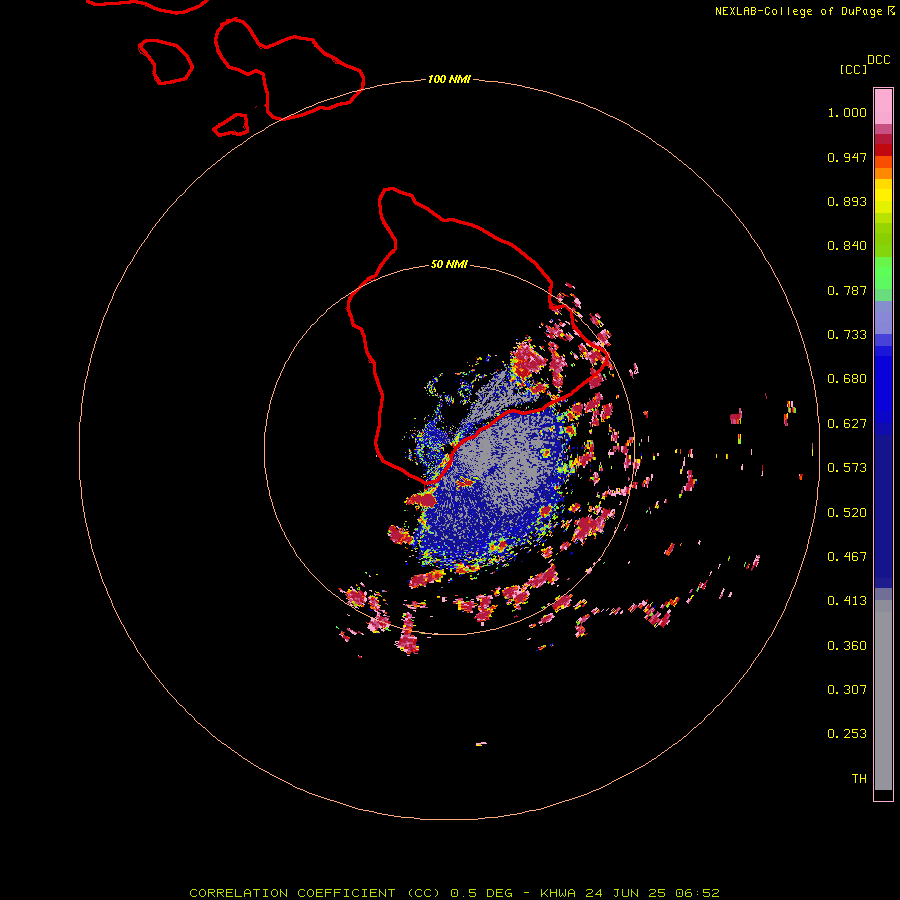Click the 0.627 color scale value

point(847,424)
